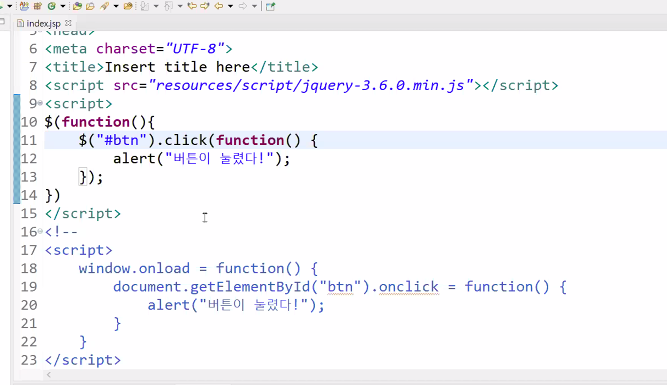Click the closing brace on line 22

pyautogui.click(x=83, y=342)
